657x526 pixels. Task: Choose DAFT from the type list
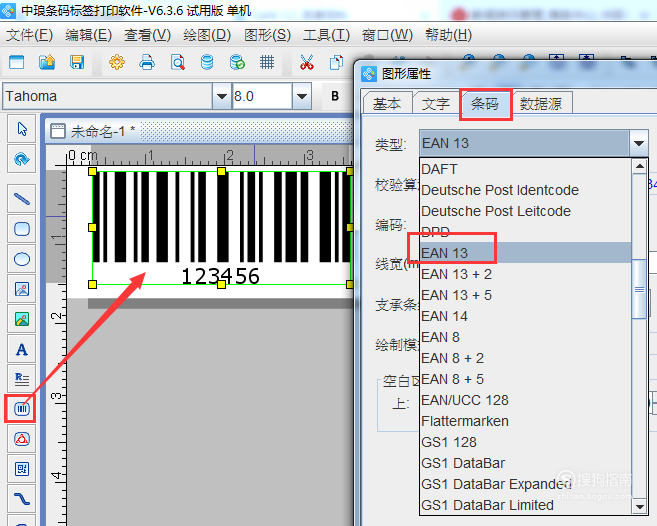[526, 169]
